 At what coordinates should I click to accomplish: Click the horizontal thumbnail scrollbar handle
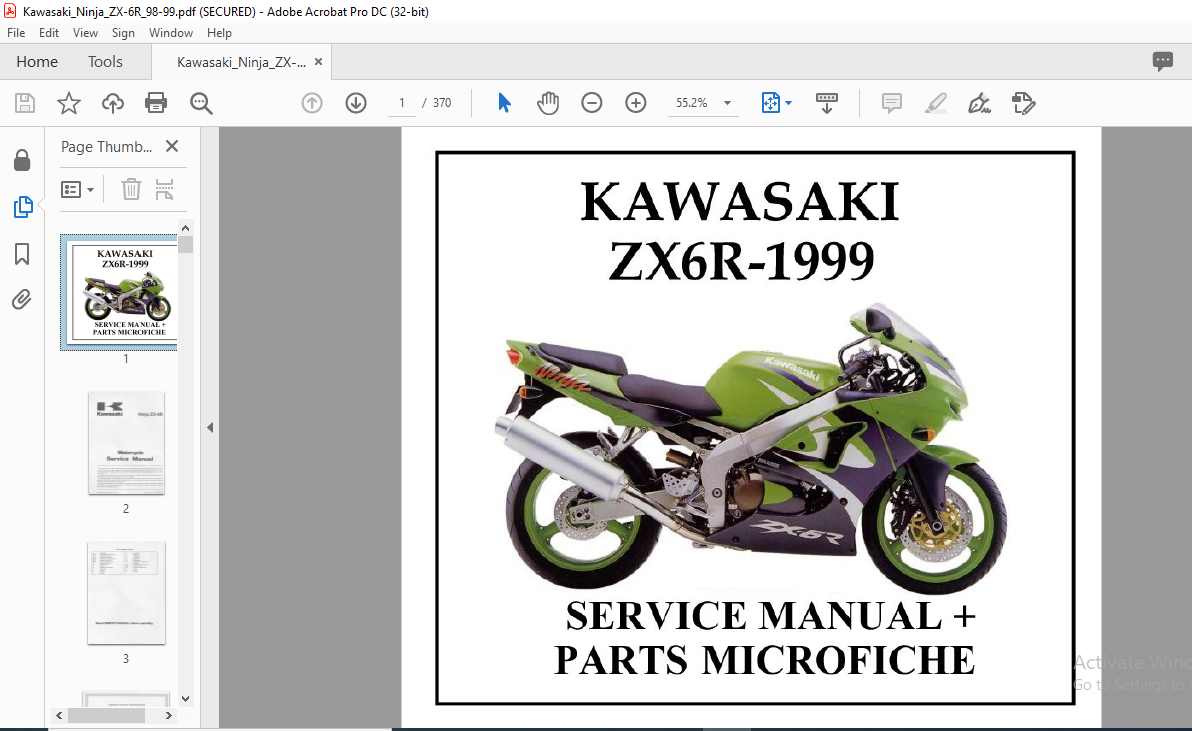[106, 716]
